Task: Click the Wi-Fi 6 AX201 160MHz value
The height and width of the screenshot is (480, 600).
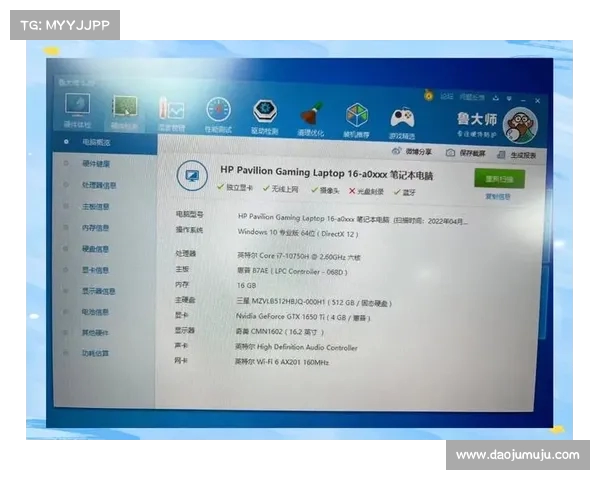Action: tap(282, 362)
